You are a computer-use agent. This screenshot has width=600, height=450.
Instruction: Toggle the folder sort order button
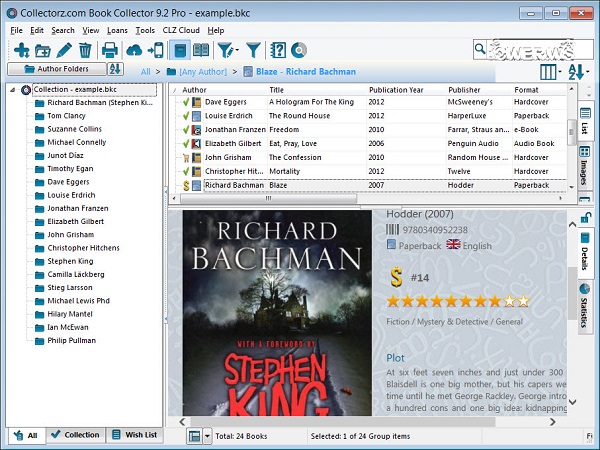click(115, 70)
